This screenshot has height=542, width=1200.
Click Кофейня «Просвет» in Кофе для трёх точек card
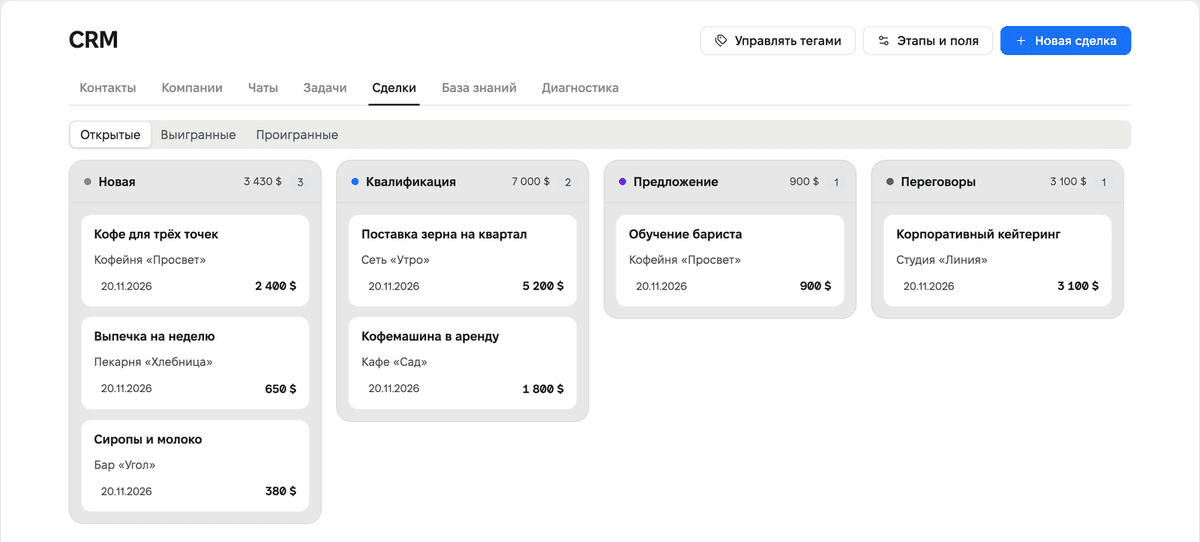tap(150, 260)
